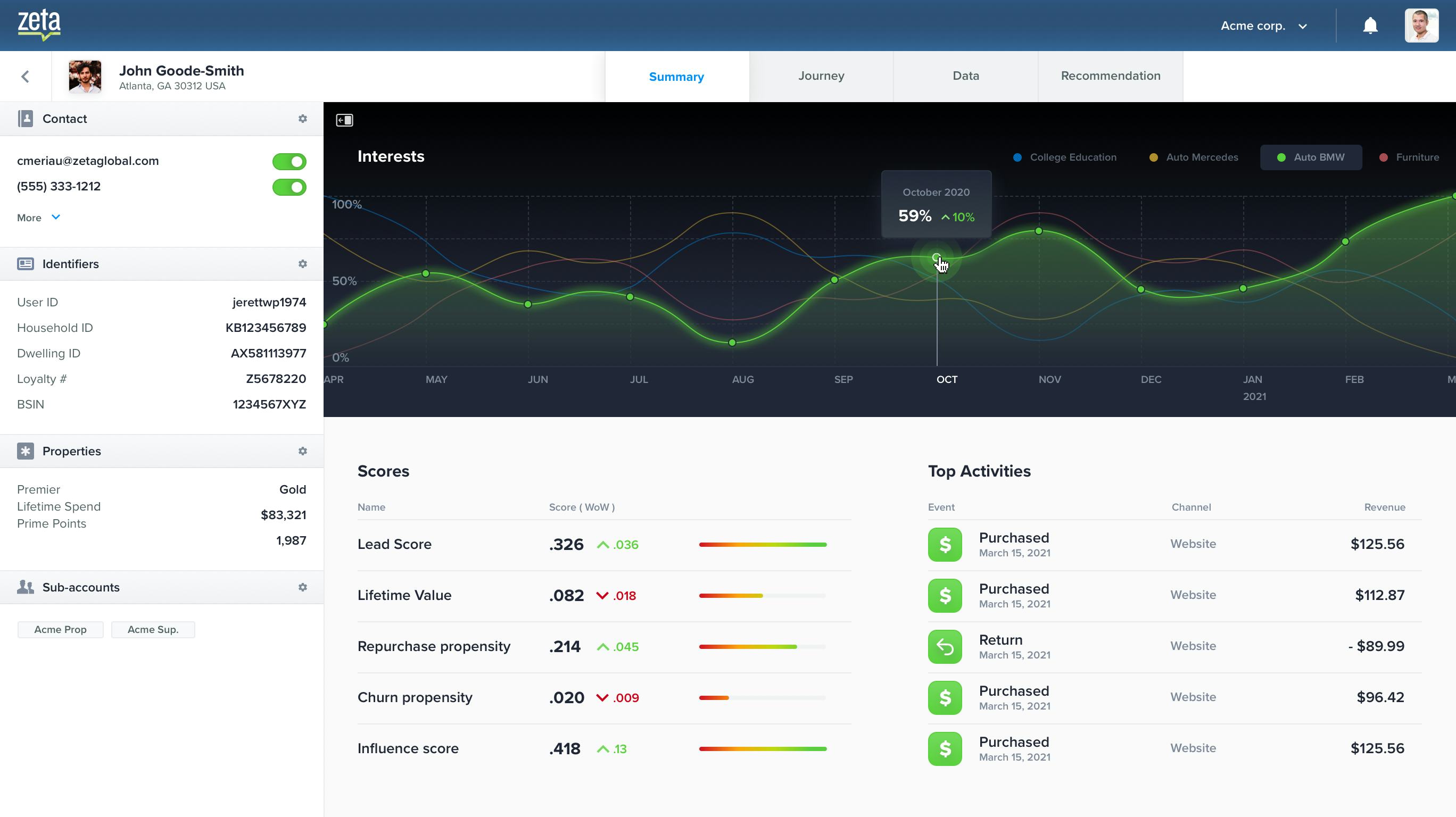1456x817 pixels.
Task: Click the back navigation chevron arrow
Action: click(25, 76)
